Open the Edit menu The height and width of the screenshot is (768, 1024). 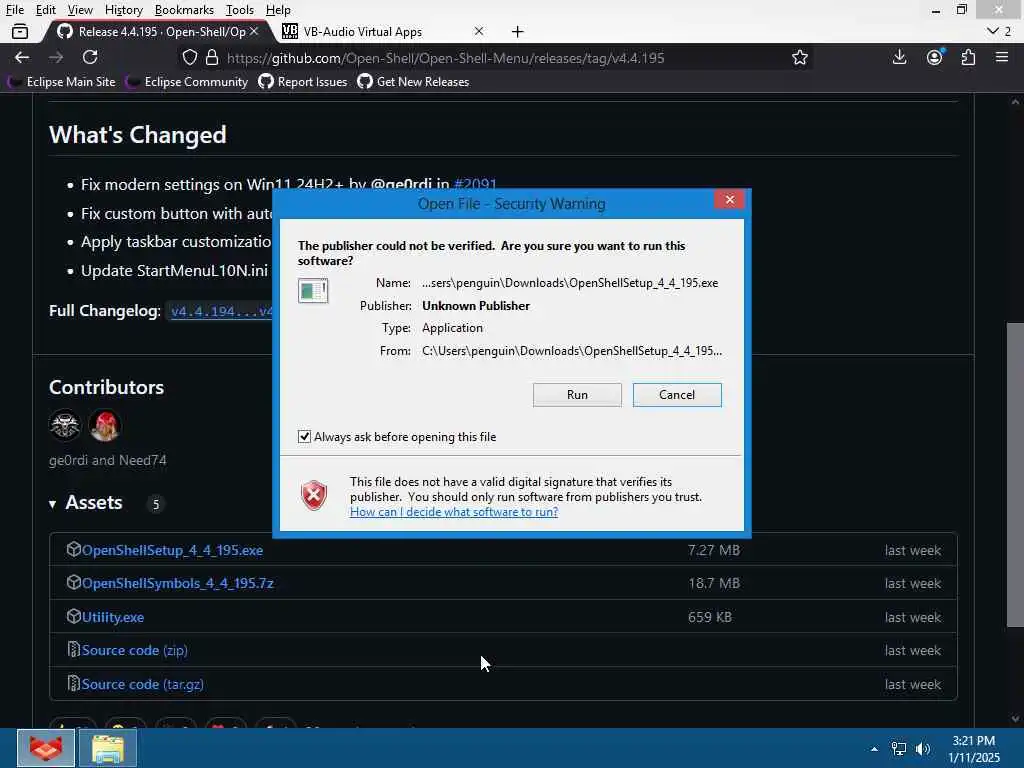46,10
